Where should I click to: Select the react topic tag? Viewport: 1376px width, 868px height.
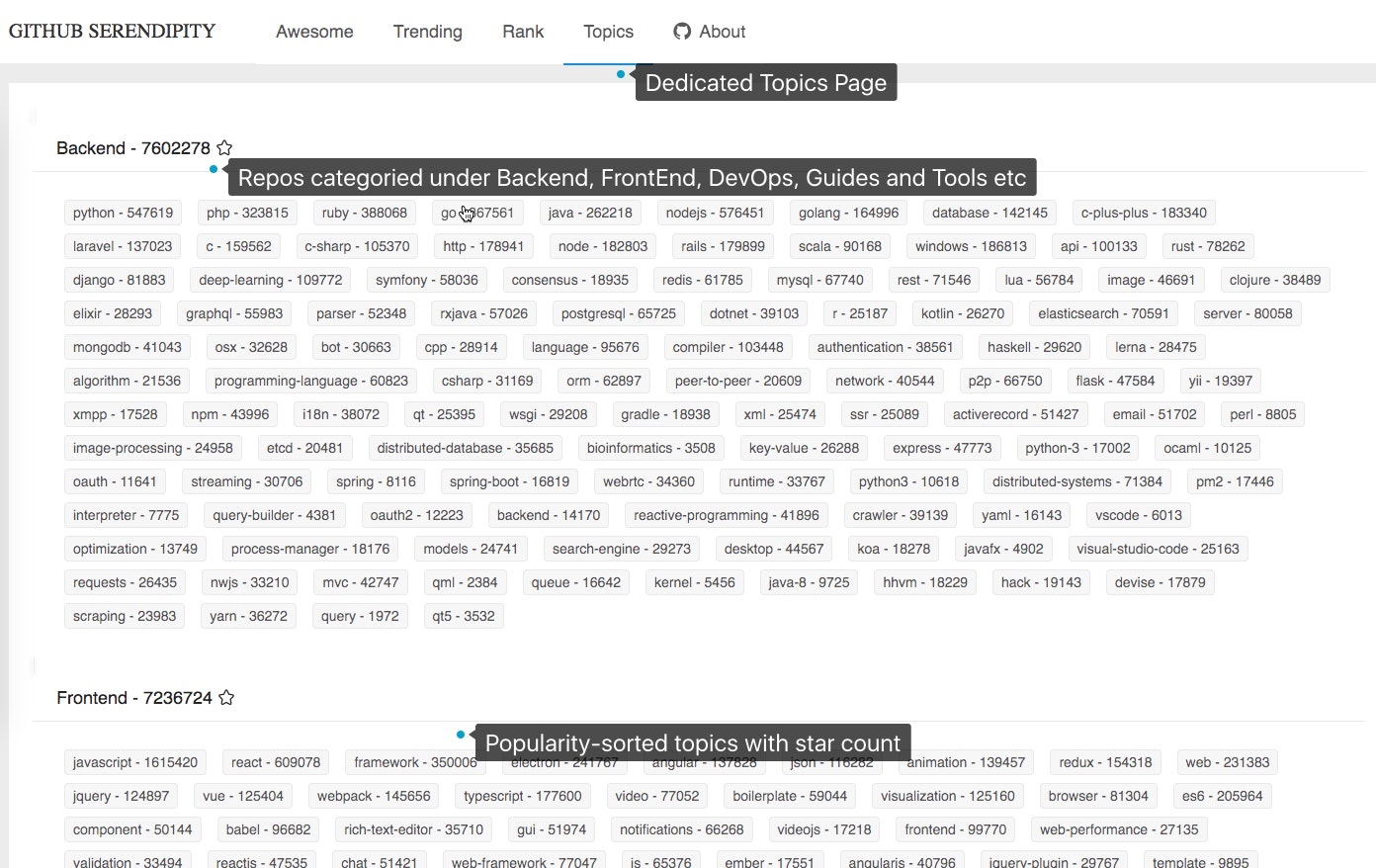pyautogui.click(x=275, y=761)
